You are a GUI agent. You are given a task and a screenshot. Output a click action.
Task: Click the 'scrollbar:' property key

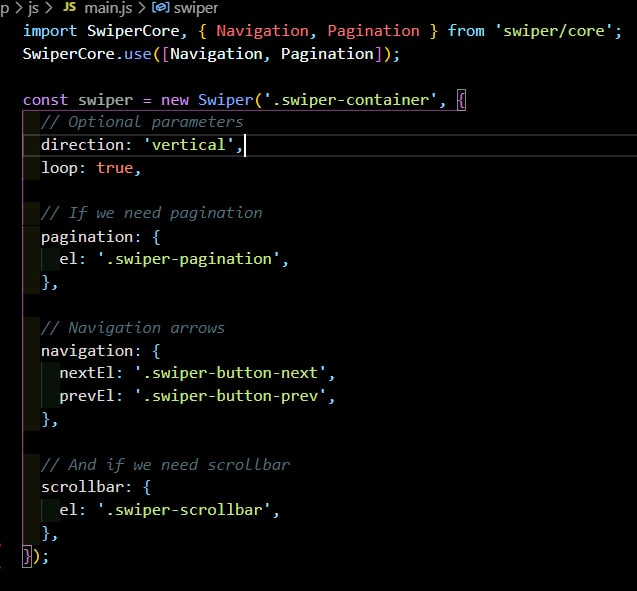[87, 487]
